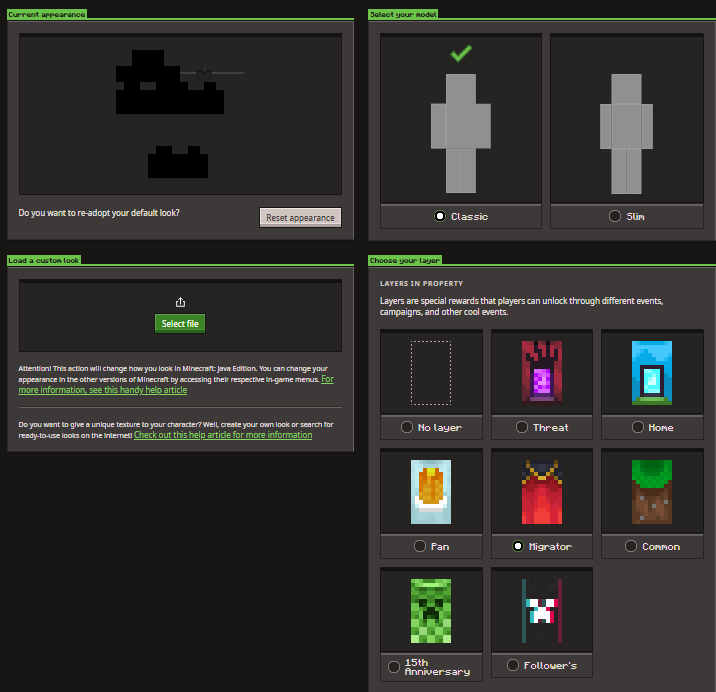This screenshot has height=692, width=716.
Task: Click the red Migrator cape thumbnail
Action: pos(542,492)
